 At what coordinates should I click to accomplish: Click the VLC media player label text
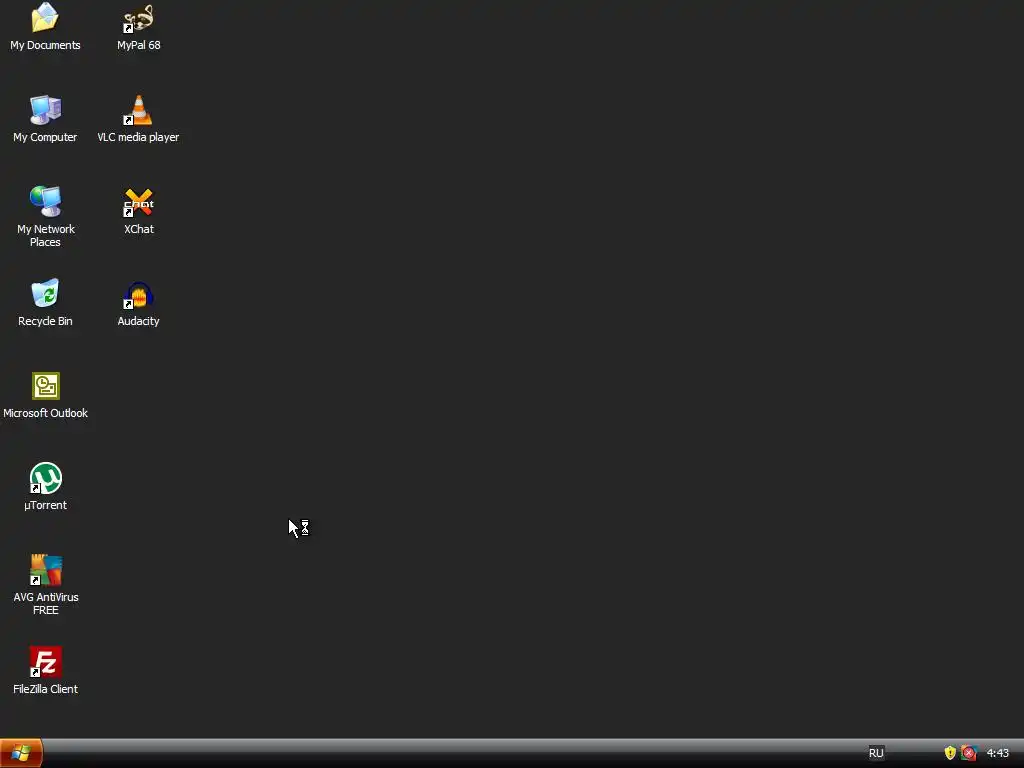coord(138,137)
